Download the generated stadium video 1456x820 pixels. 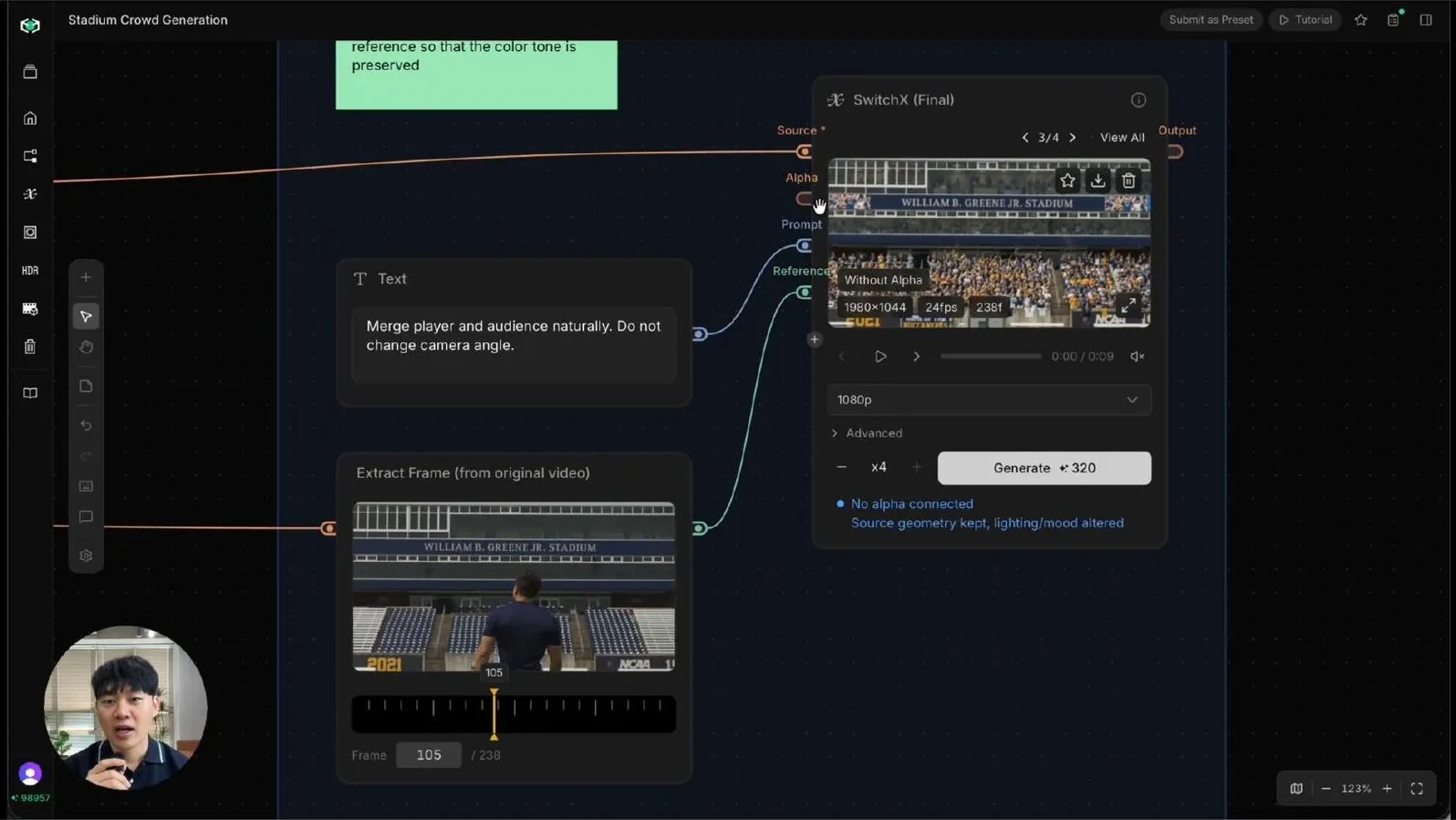[1097, 181]
